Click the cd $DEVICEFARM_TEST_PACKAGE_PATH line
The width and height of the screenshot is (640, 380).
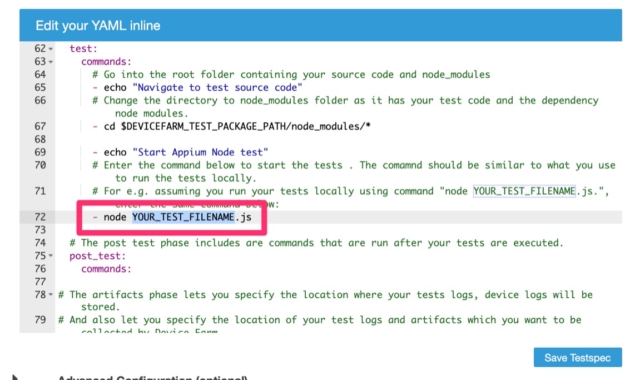231,126
